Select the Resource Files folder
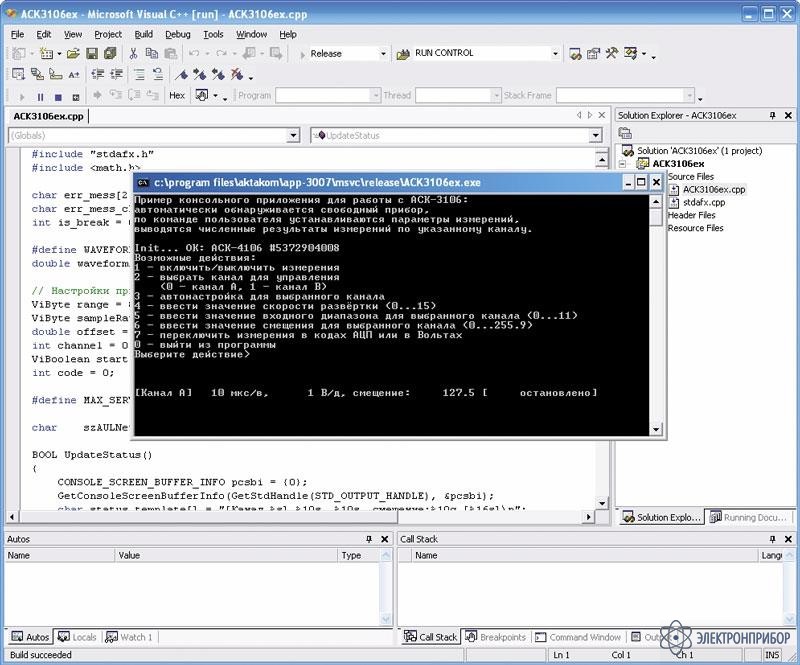 [695, 228]
